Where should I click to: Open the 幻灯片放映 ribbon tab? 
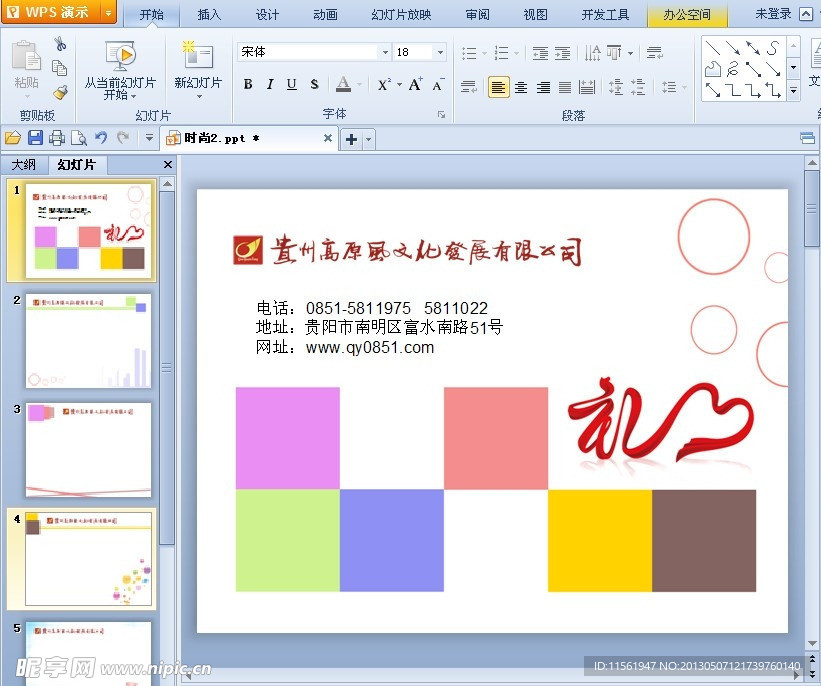[401, 14]
